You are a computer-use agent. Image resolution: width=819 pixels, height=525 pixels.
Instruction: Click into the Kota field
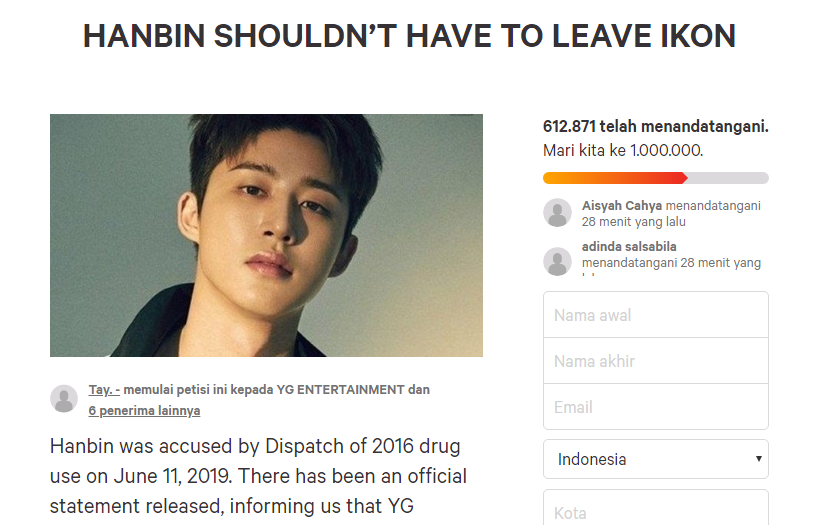tap(656, 512)
